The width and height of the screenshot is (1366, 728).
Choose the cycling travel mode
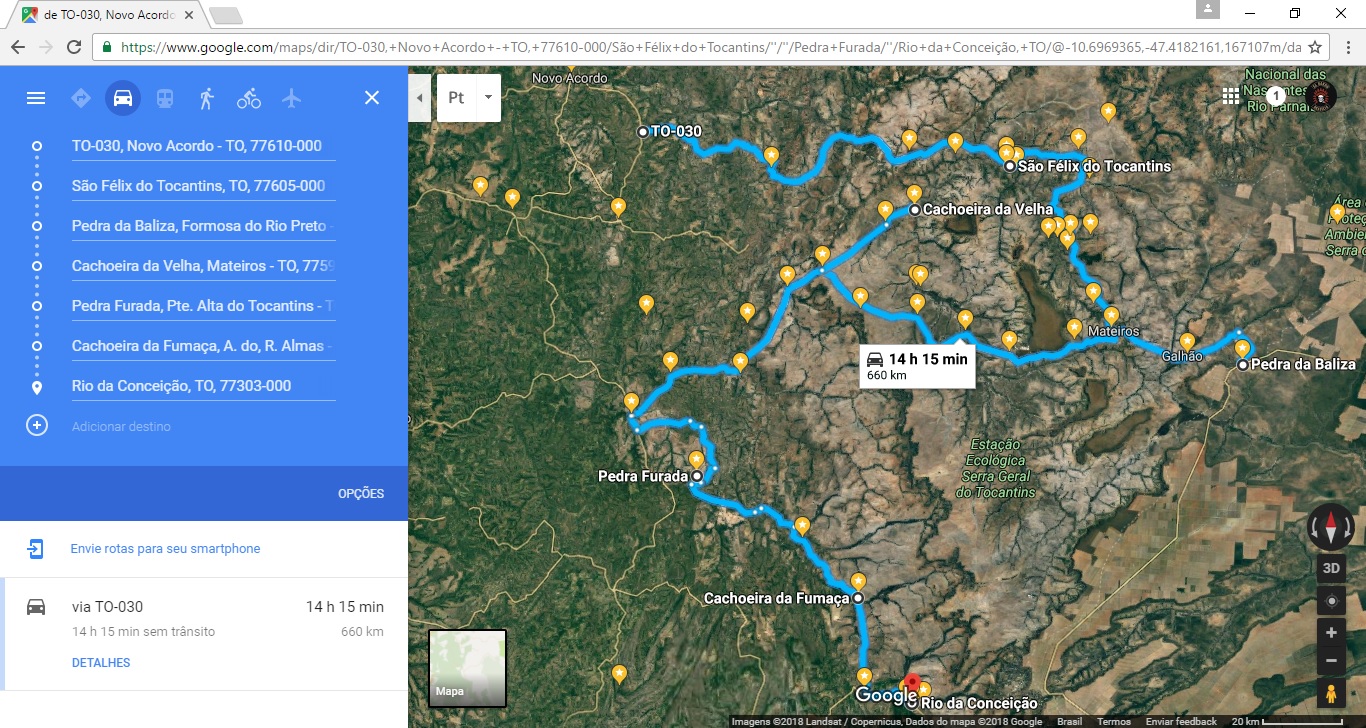click(249, 98)
